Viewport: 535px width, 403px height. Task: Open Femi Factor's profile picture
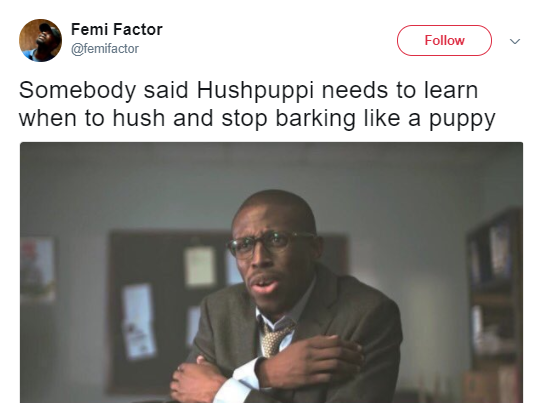tap(40, 40)
